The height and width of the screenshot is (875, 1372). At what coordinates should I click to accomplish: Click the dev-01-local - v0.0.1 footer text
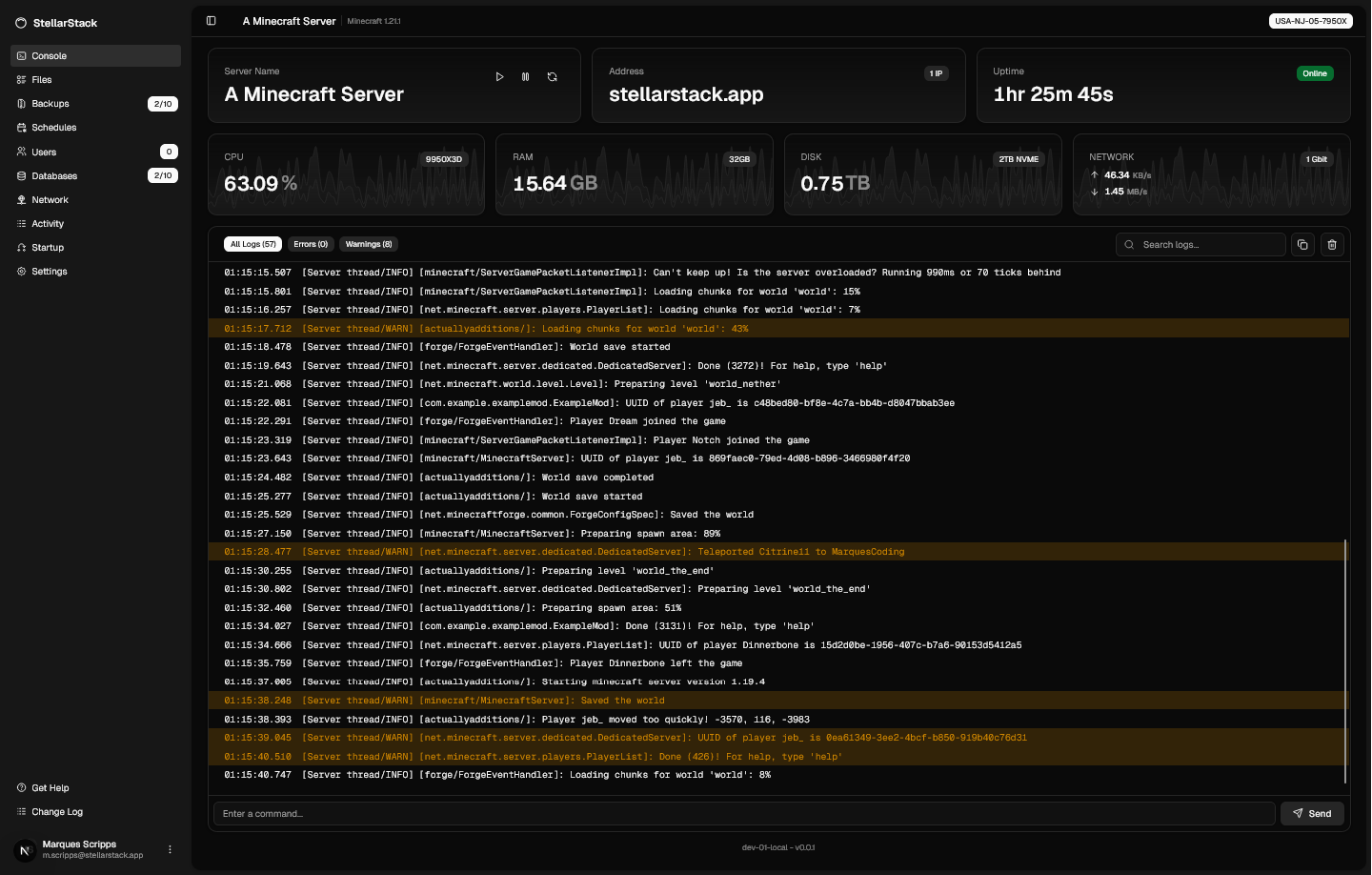[778, 847]
